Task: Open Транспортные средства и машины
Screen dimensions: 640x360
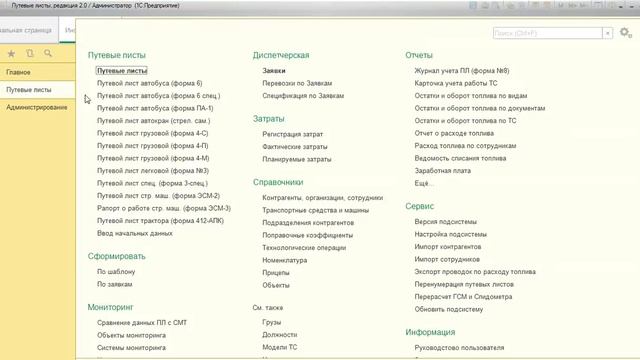Action: (316, 210)
